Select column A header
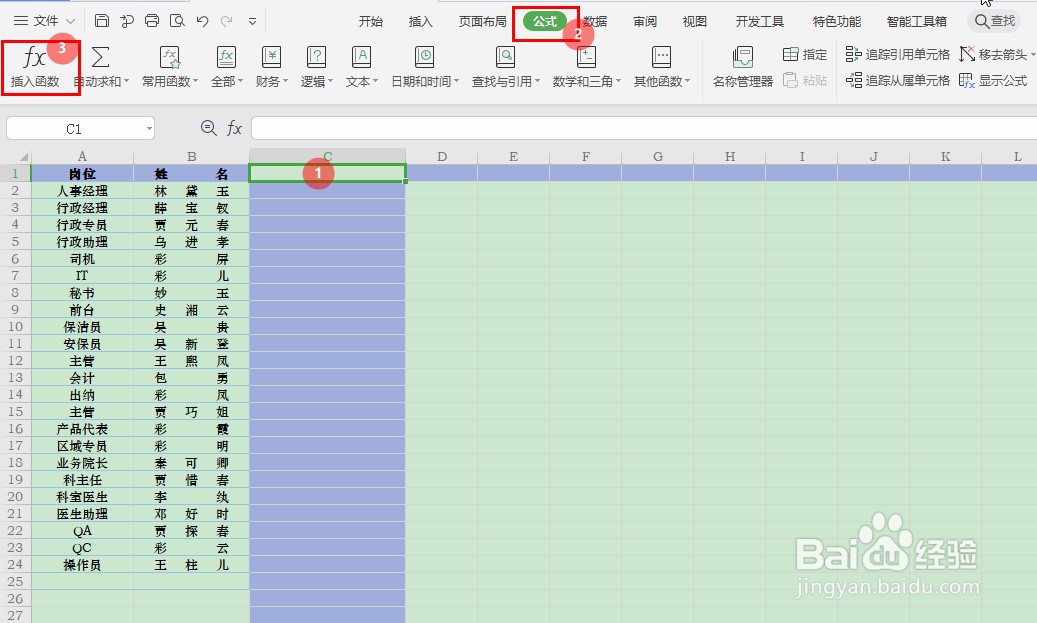Screen dimensions: 1037x623 (82, 157)
